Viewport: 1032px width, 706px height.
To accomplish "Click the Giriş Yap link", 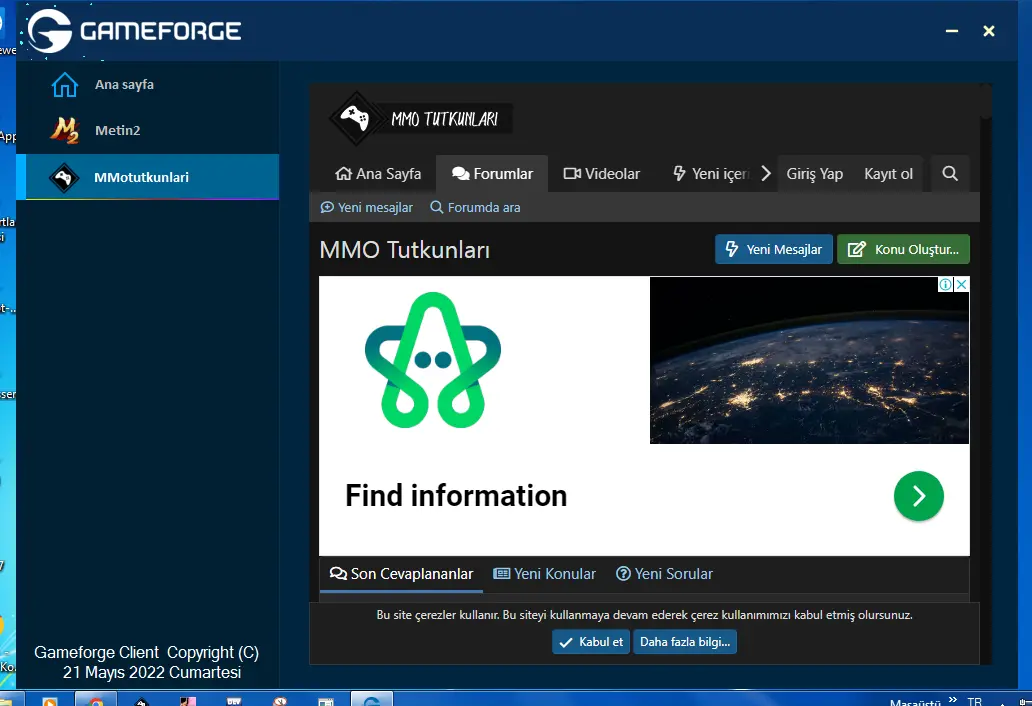I will tap(814, 174).
